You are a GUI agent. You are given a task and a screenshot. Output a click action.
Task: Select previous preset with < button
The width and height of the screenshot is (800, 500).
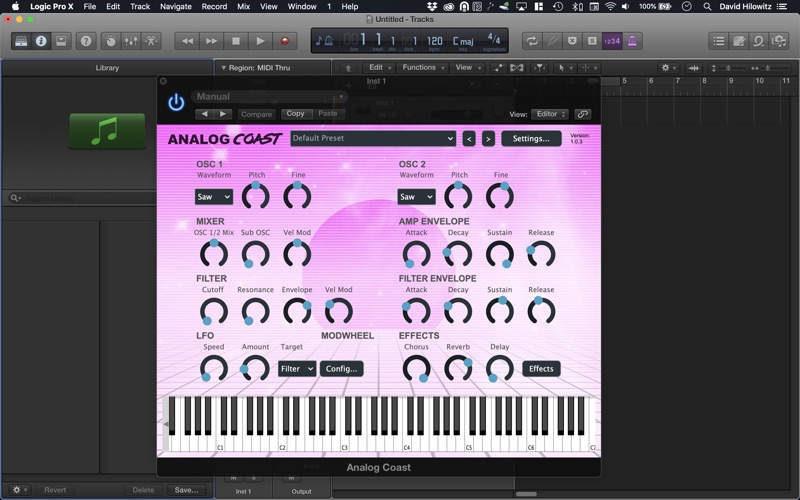(x=469, y=138)
